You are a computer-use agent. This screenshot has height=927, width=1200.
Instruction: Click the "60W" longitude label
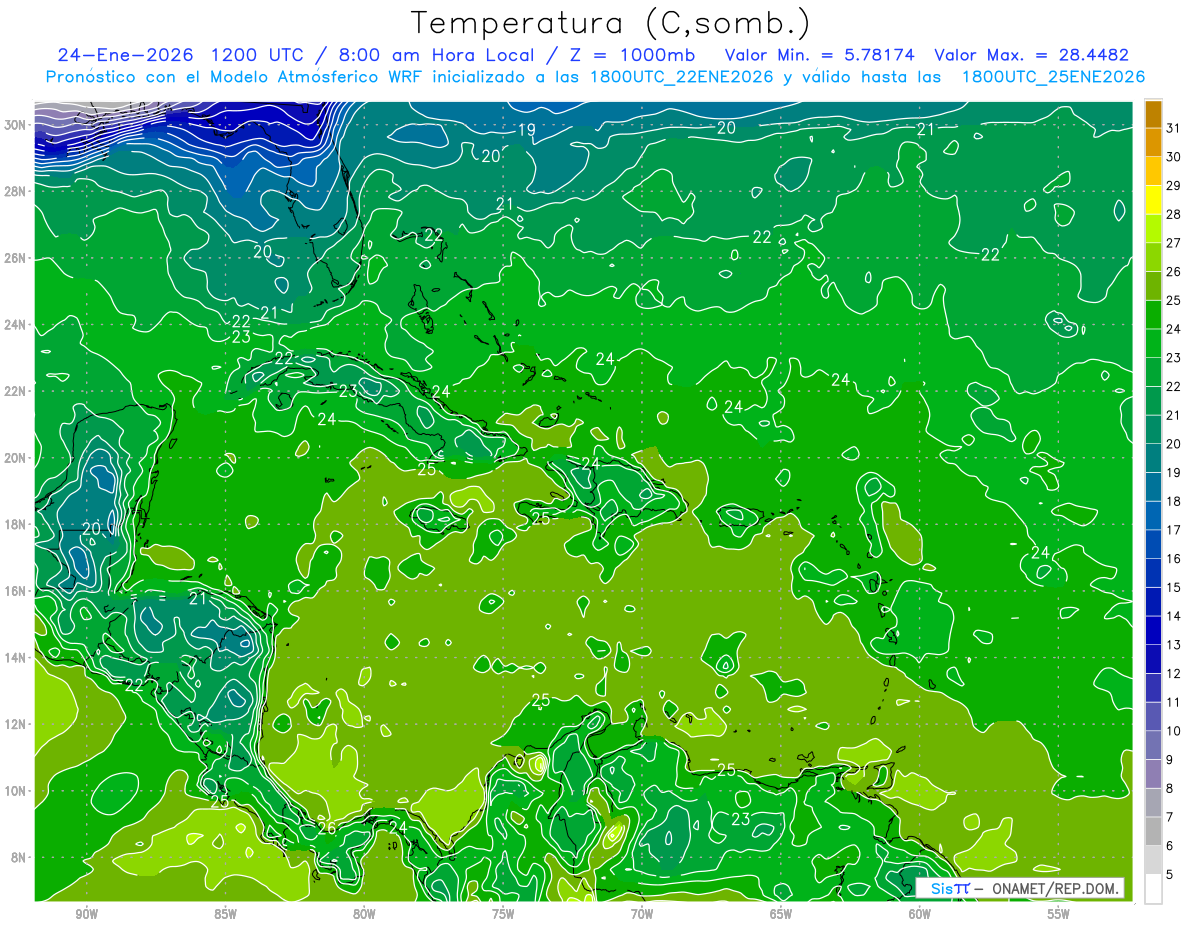pyautogui.click(x=920, y=914)
